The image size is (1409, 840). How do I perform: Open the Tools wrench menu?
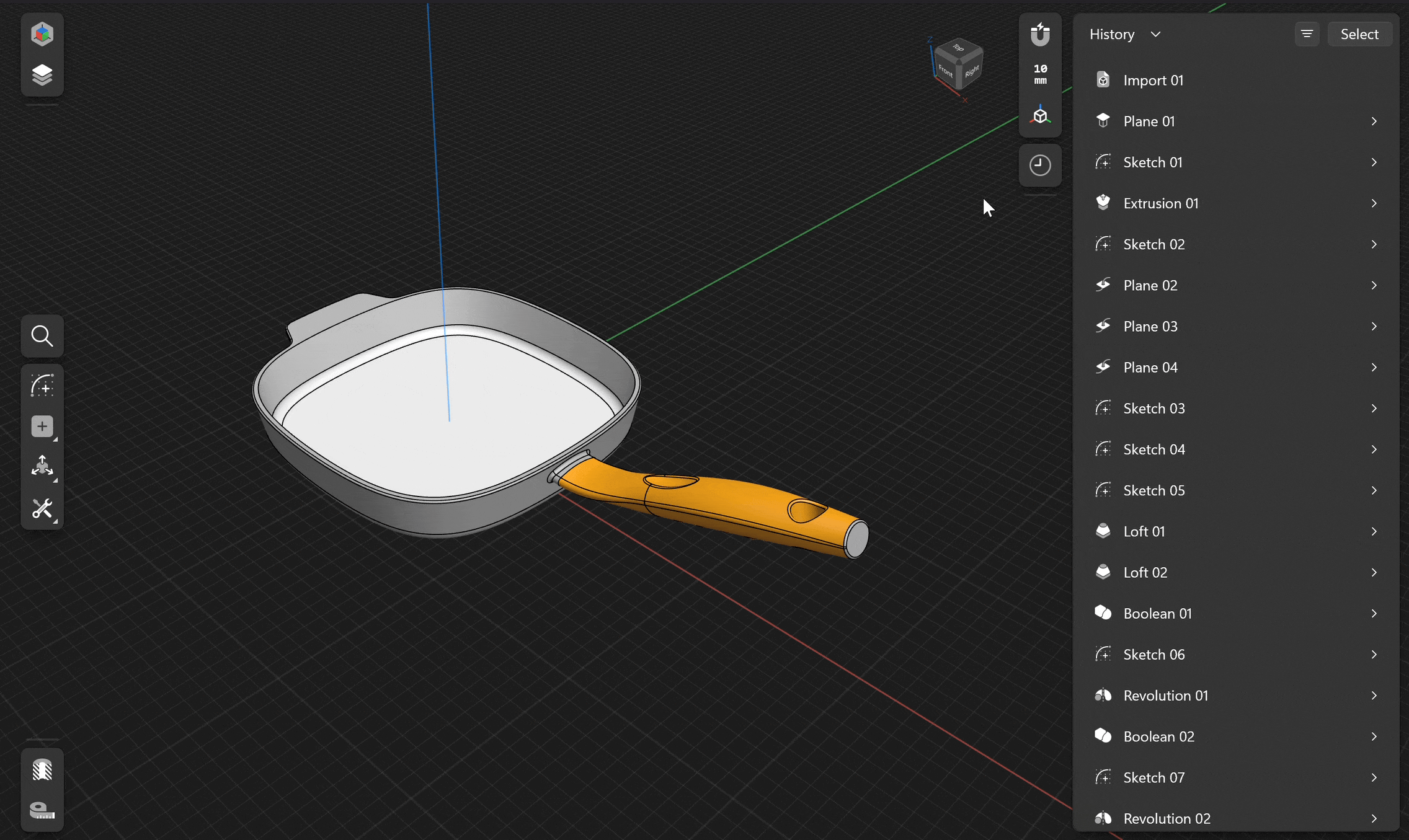pos(42,509)
